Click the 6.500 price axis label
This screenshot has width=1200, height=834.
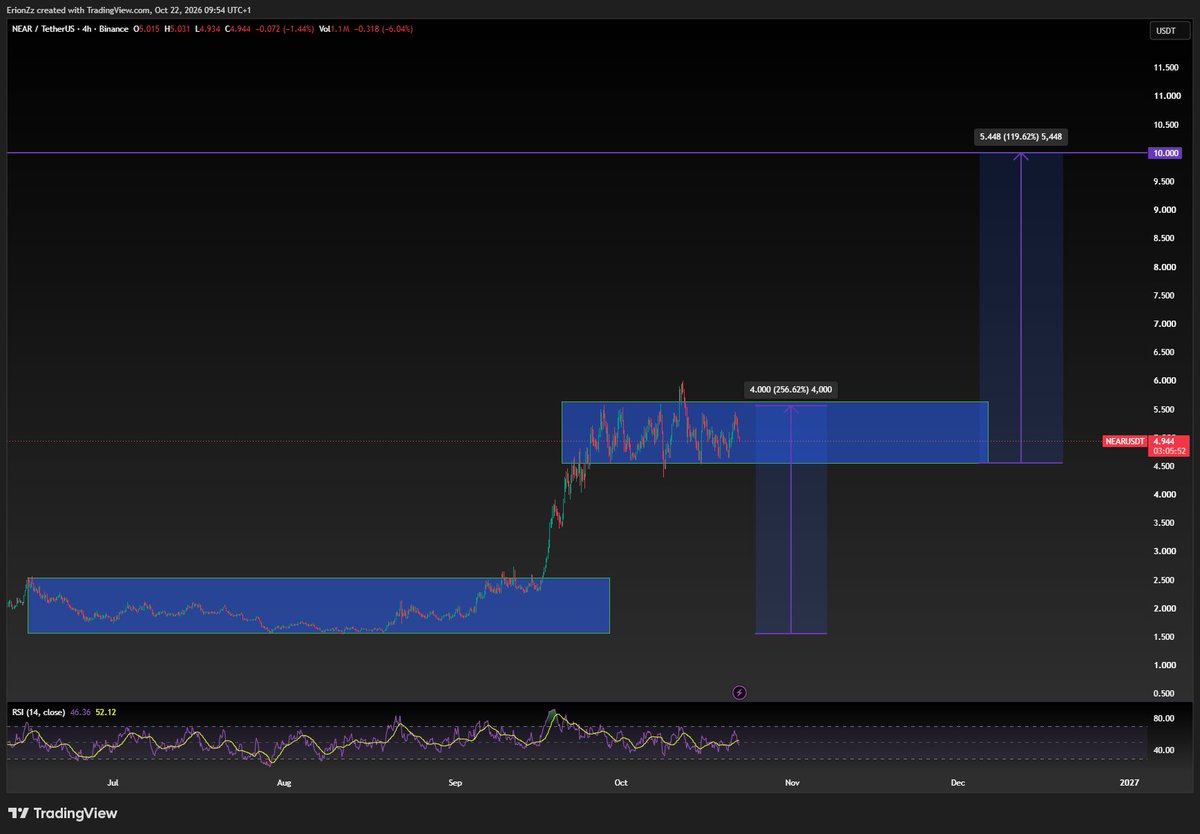[x=1166, y=353]
